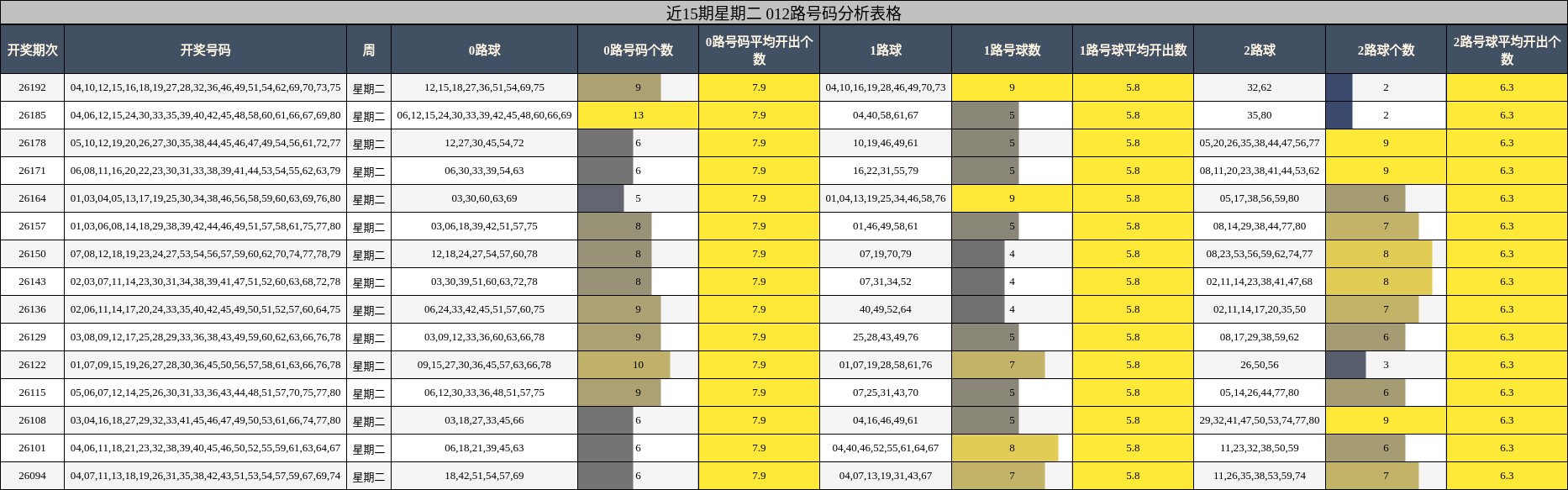Select the 0路球 column header
Viewport: 1568px width, 490px height.
coord(484,50)
